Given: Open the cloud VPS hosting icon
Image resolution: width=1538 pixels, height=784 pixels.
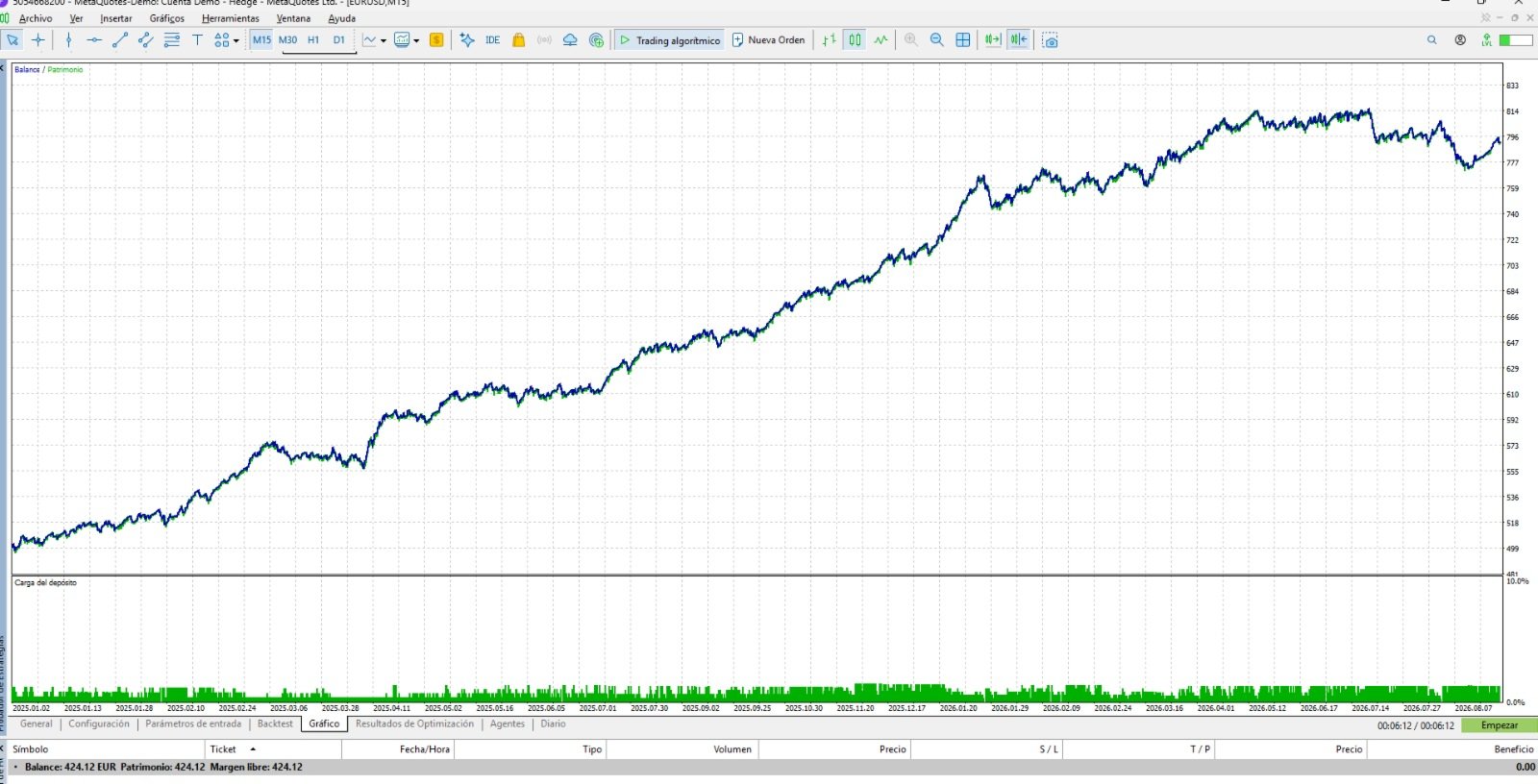Looking at the screenshot, I should click(570, 40).
